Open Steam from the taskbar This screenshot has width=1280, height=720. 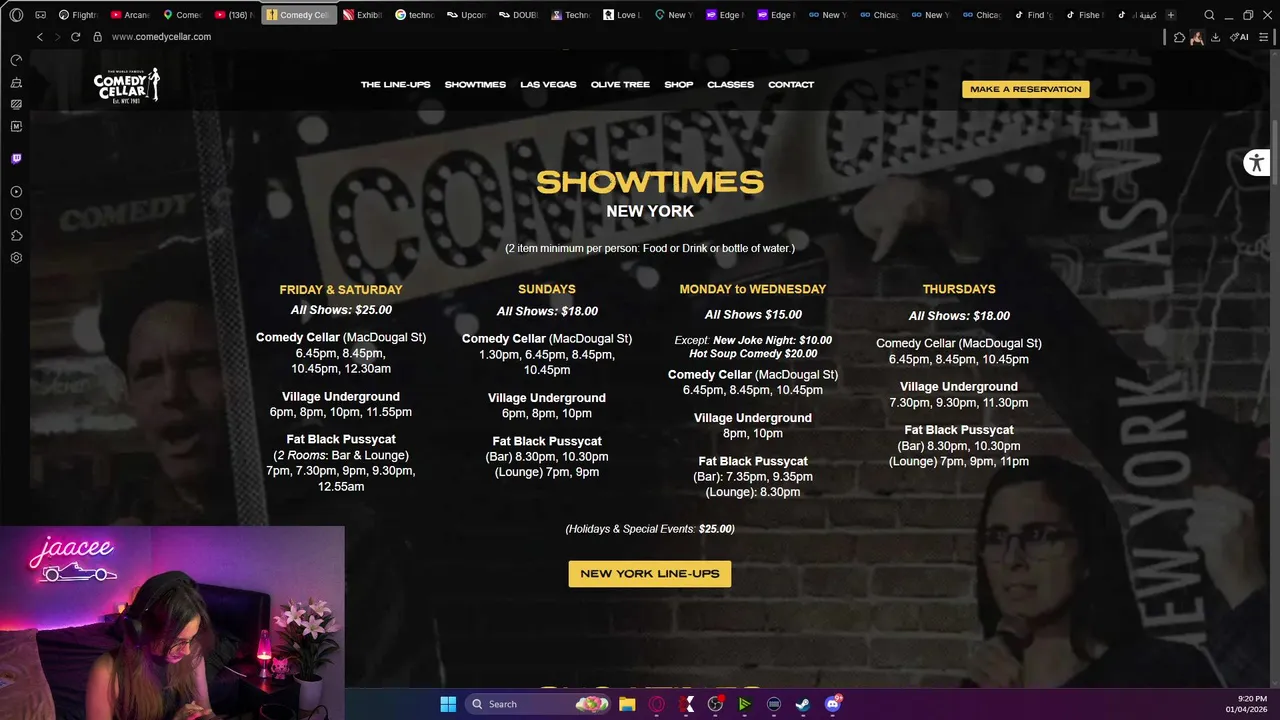click(803, 704)
